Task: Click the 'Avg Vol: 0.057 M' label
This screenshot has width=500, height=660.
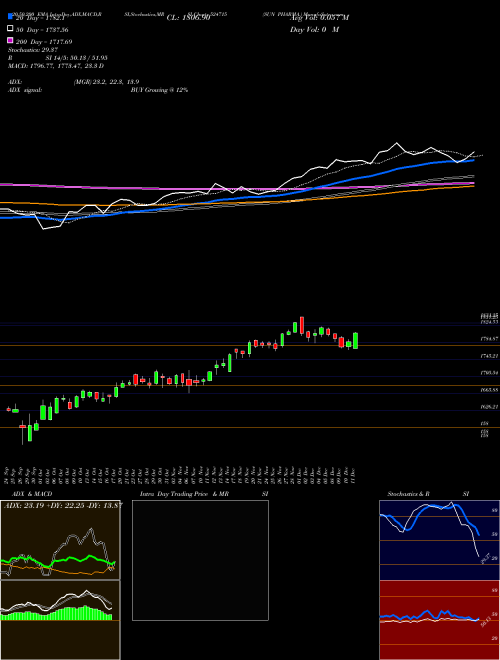Action: coord(319,18)
